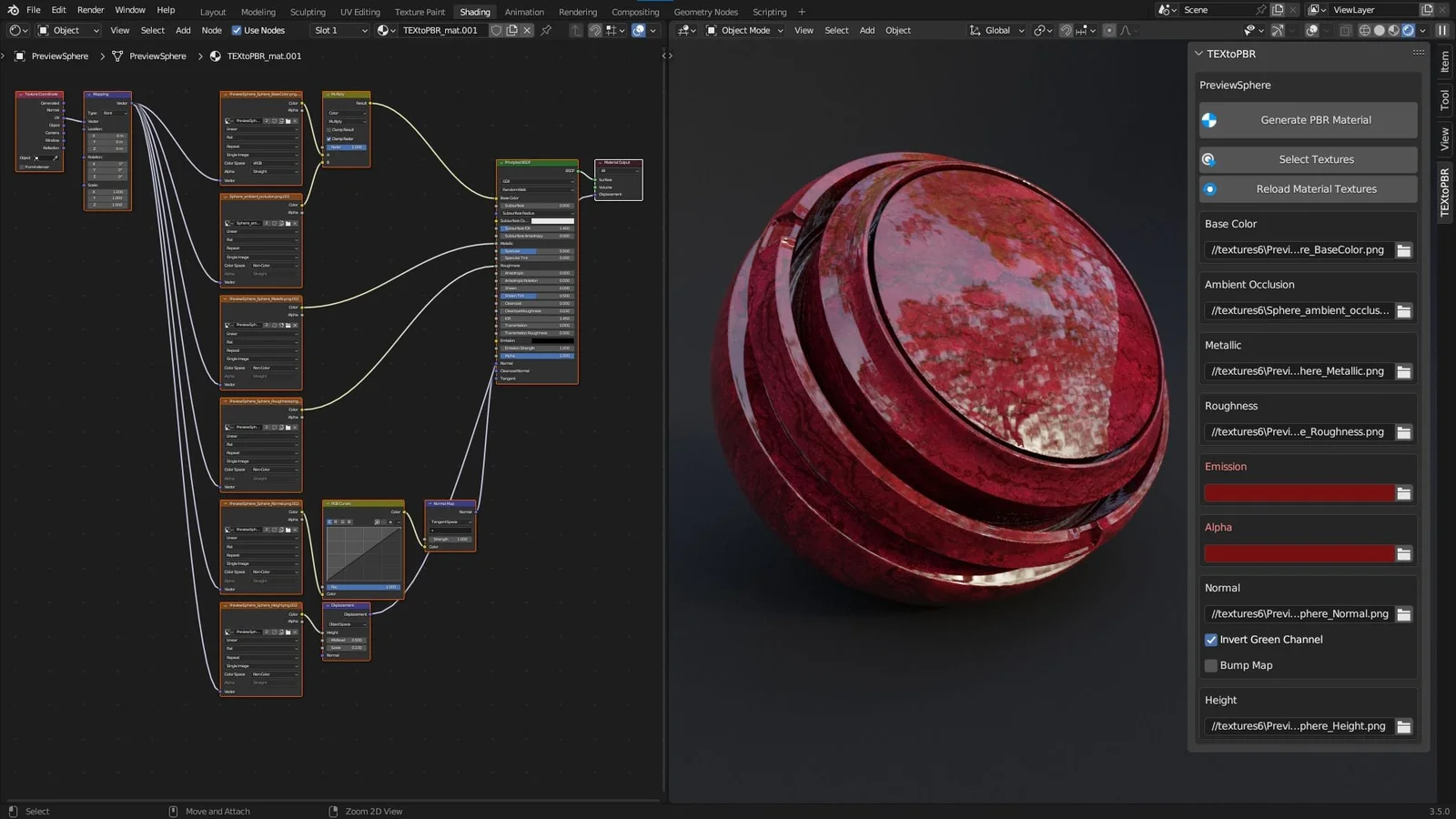Viewport: 1456px width, 819px height.
Task: Pin the node editor material
Action: [545, 30]
